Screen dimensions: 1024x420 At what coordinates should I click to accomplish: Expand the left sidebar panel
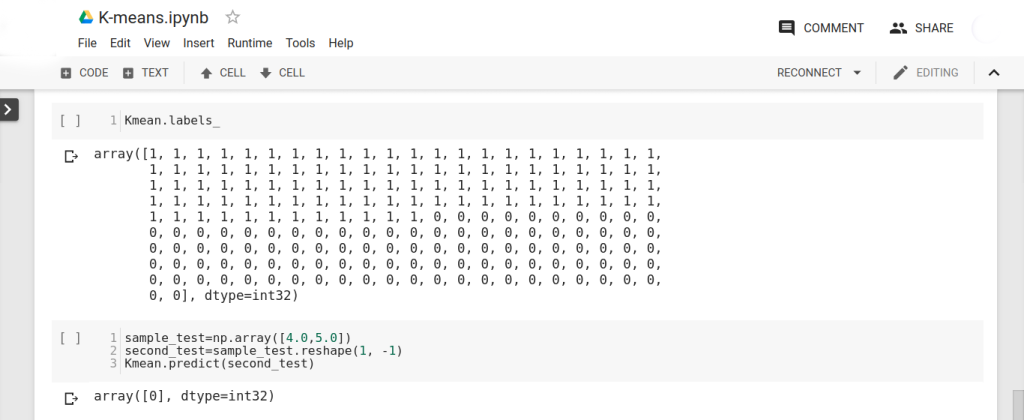click(x=9, y=109)
